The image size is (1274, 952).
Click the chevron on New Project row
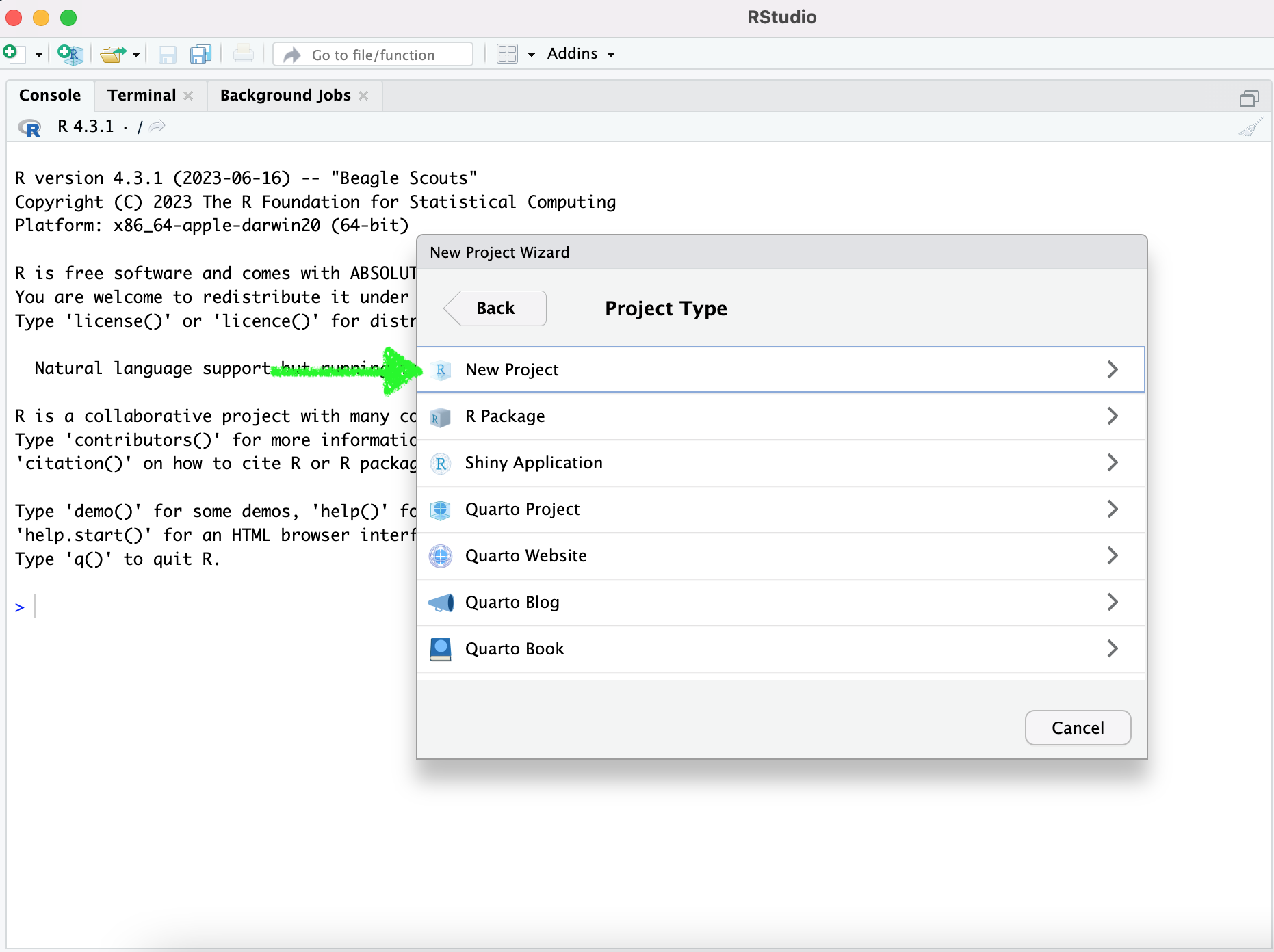click(1113, 369)
